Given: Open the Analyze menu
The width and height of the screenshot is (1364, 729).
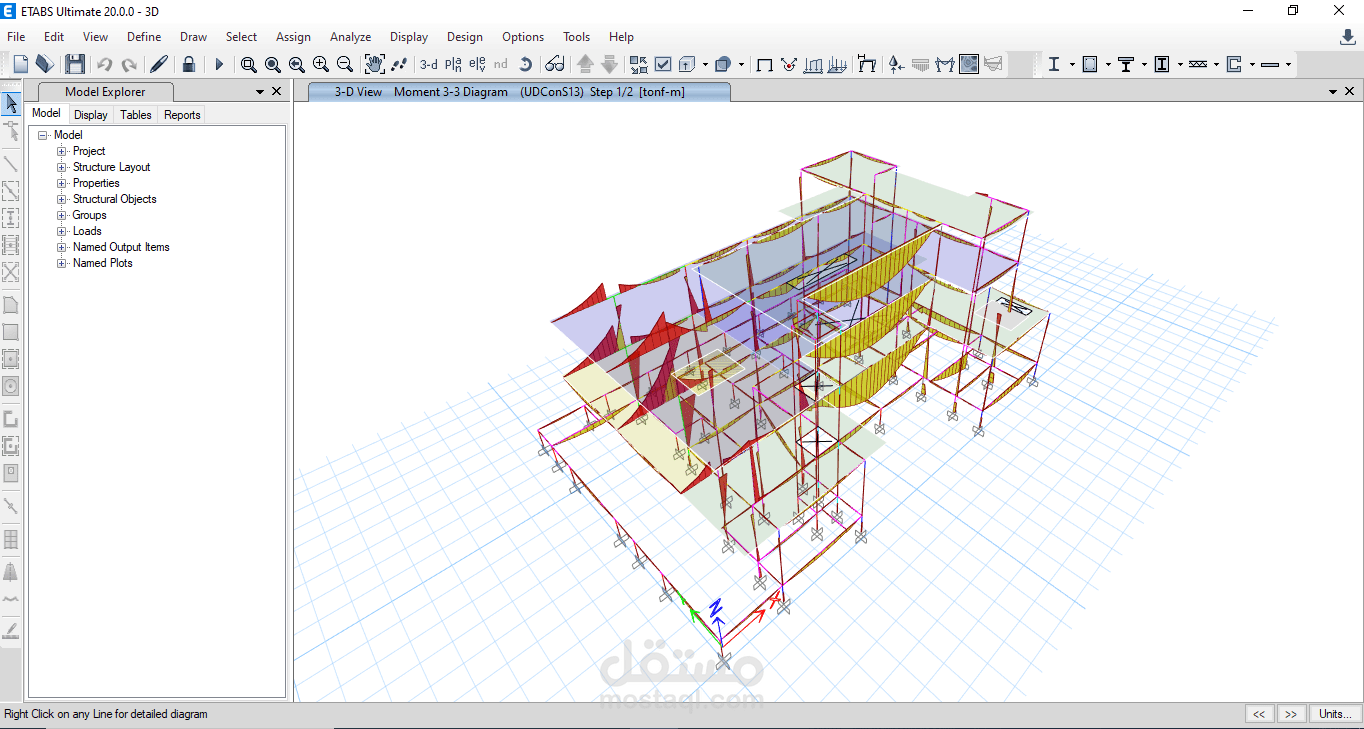Looking at the screenshot, I should click(x=351, y=37).
